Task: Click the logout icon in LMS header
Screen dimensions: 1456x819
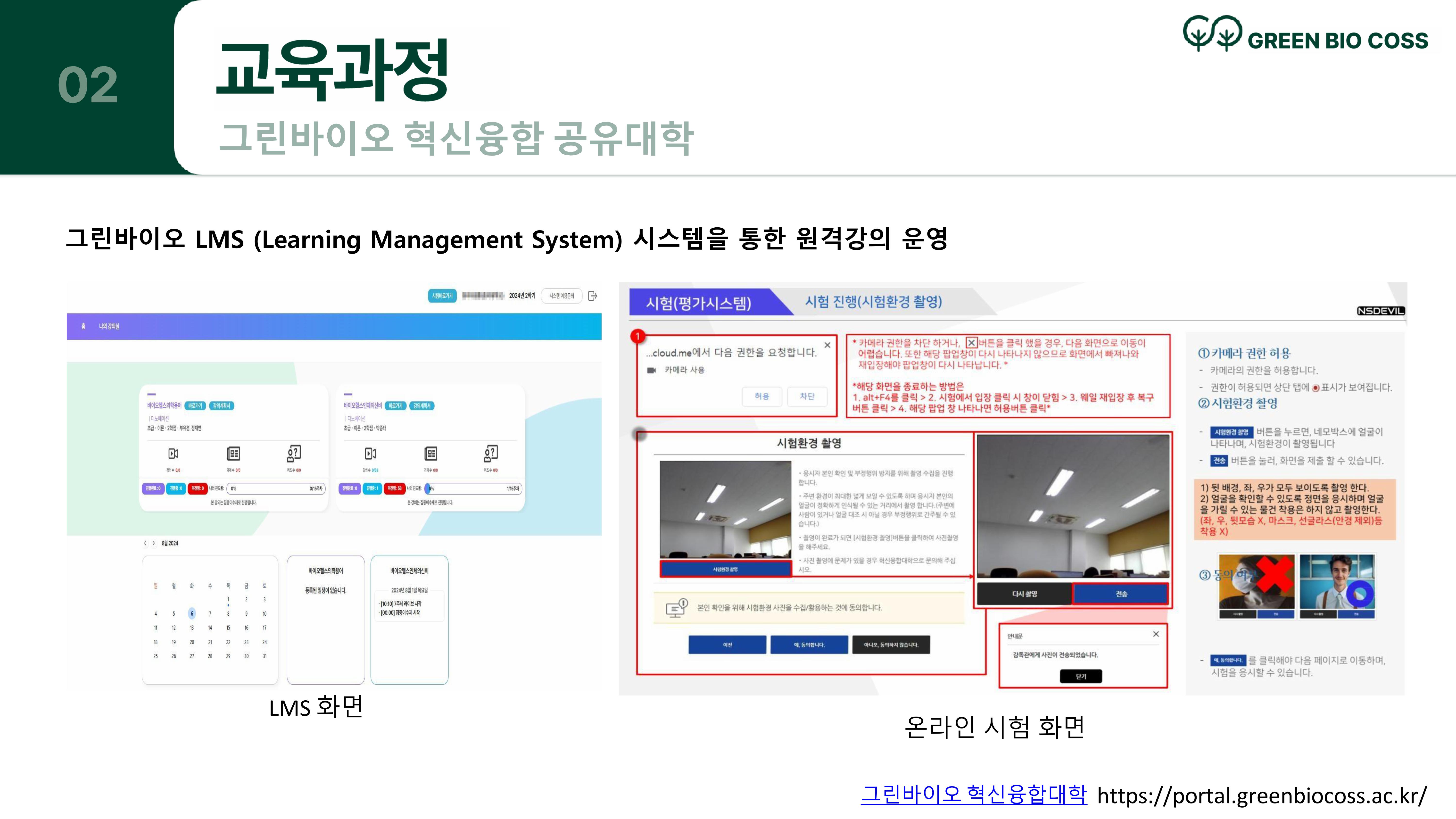Action: 592,296
